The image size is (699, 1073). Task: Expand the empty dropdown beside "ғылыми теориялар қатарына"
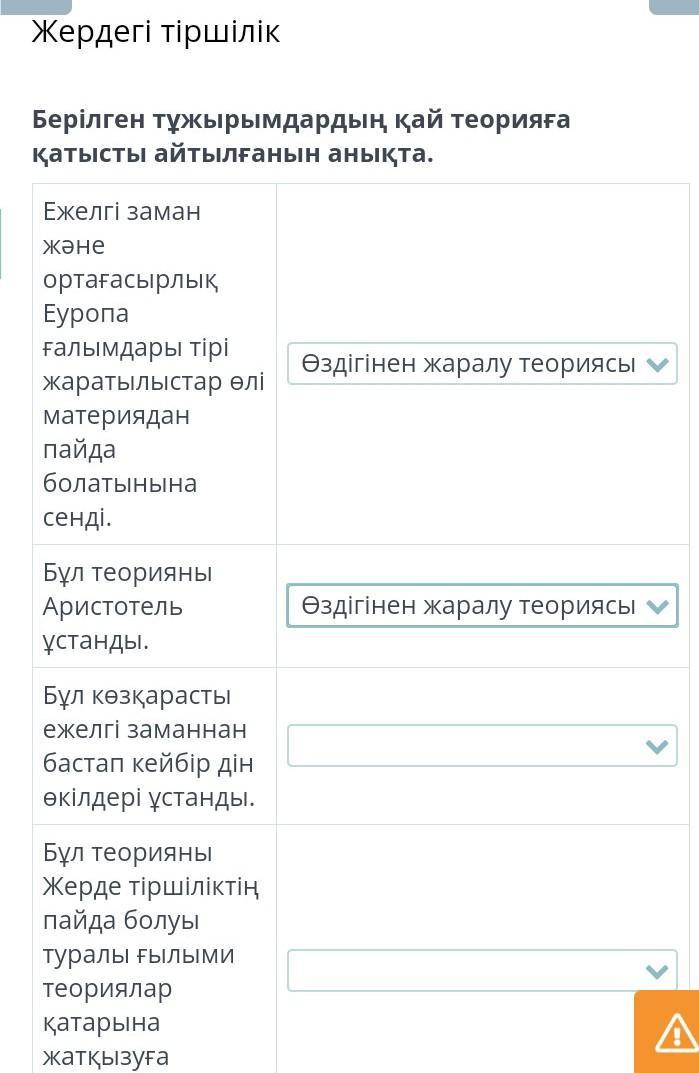click(x=481, y=970)
